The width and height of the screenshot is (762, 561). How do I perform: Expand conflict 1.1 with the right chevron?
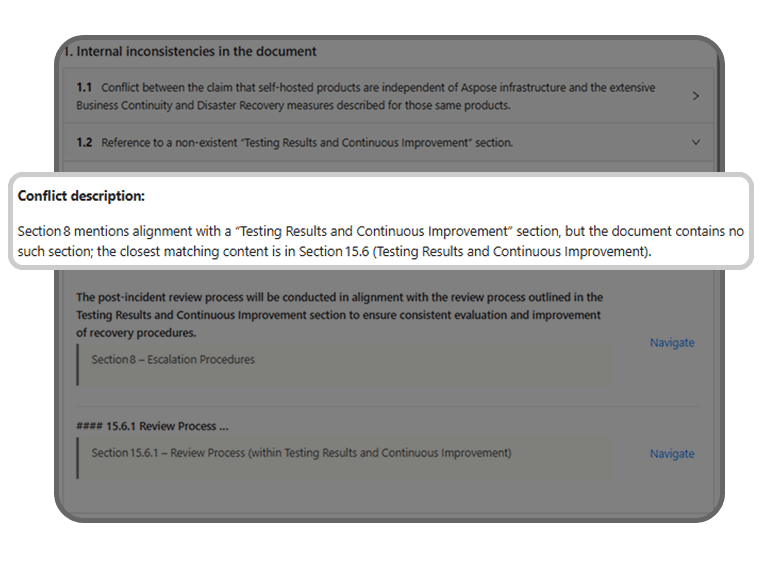[x=696, y=96]
